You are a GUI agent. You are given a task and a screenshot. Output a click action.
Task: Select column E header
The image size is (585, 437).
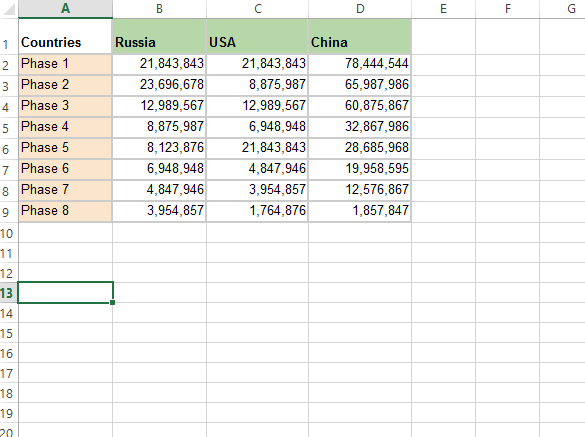point(443,9)
